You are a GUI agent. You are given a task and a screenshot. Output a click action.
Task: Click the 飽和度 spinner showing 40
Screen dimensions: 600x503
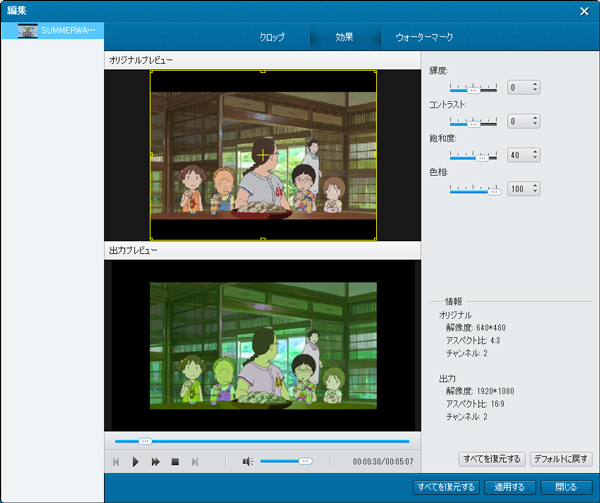click(x=523, y=155)
